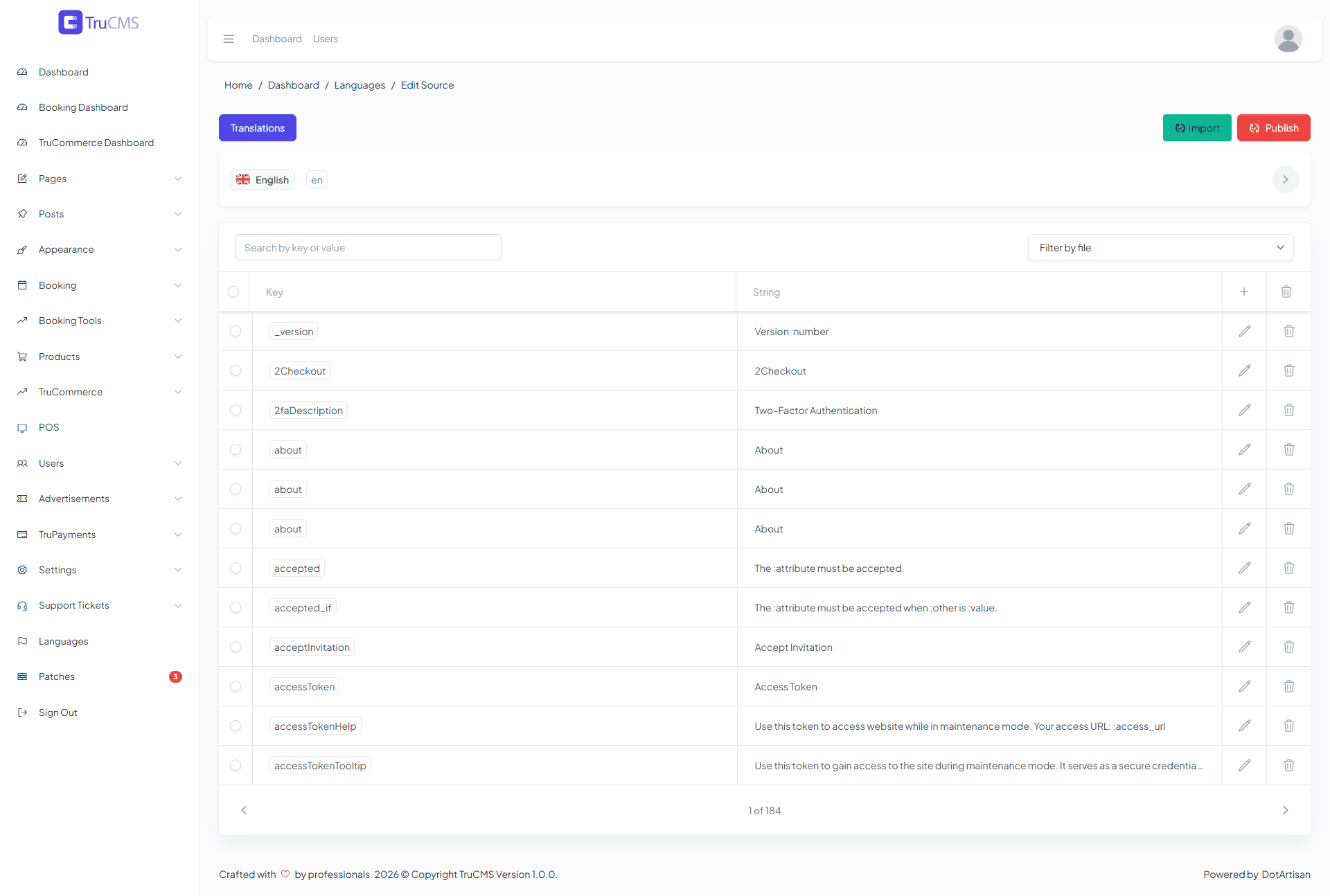
Task: Click Languages in the breadcrumb
Action: pos(360,85)
